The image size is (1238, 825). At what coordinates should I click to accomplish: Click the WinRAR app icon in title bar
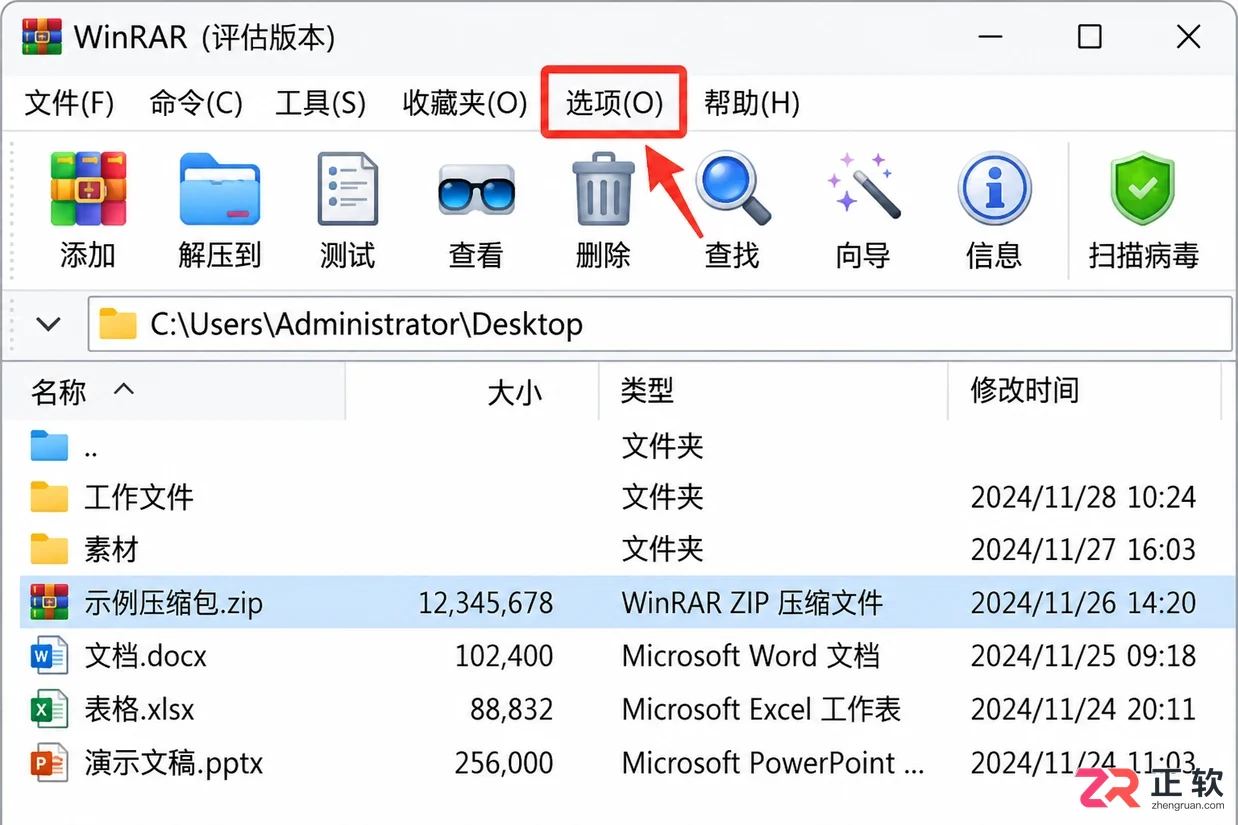pyautogui.click(x=41, y=37)
